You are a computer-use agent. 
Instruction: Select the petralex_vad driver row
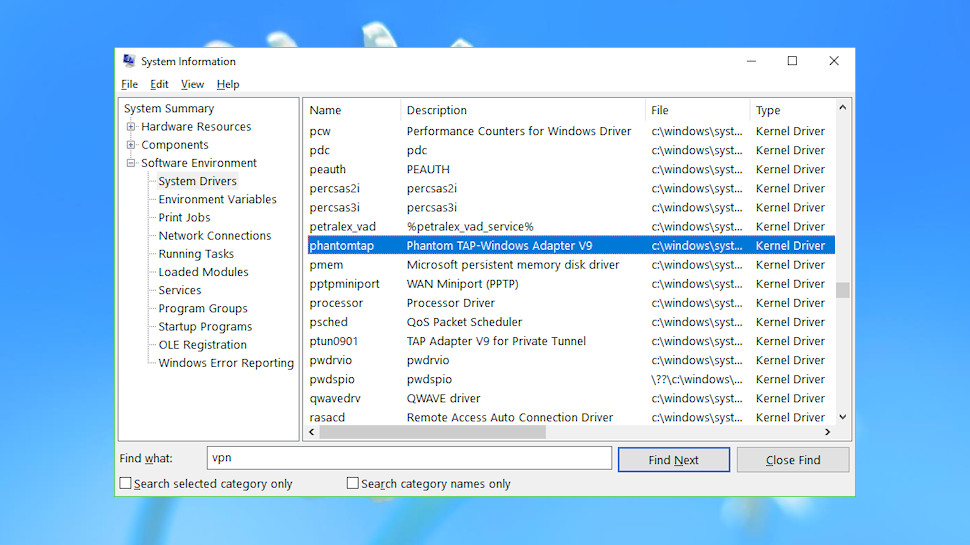[x=571, y=226]
